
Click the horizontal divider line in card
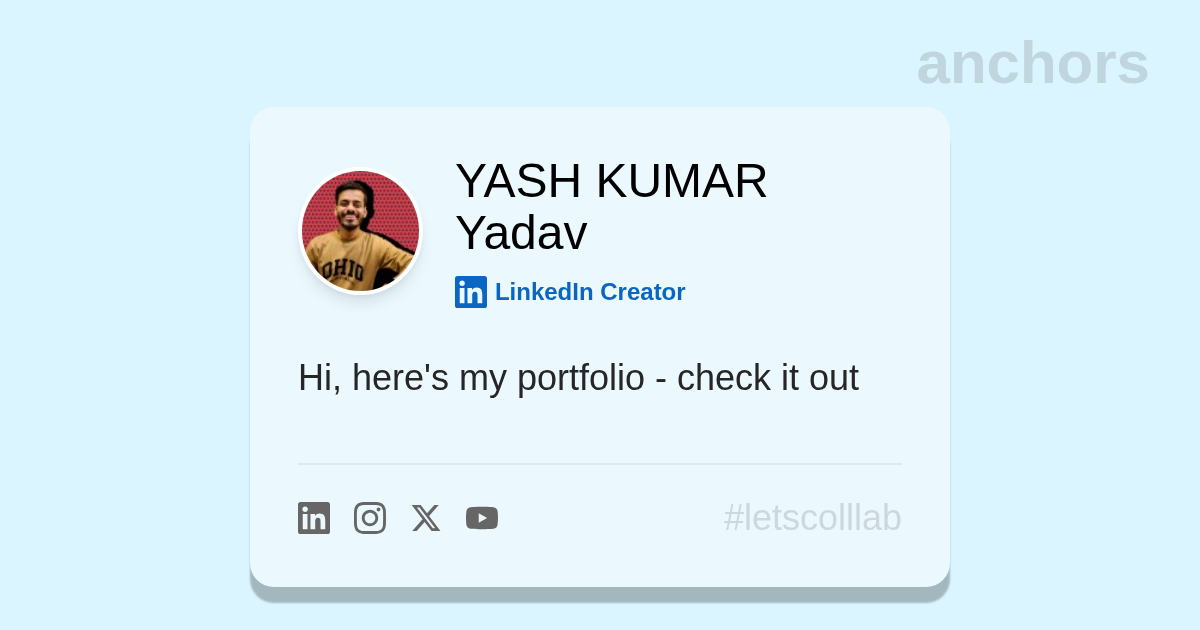(x=600, y=464)
